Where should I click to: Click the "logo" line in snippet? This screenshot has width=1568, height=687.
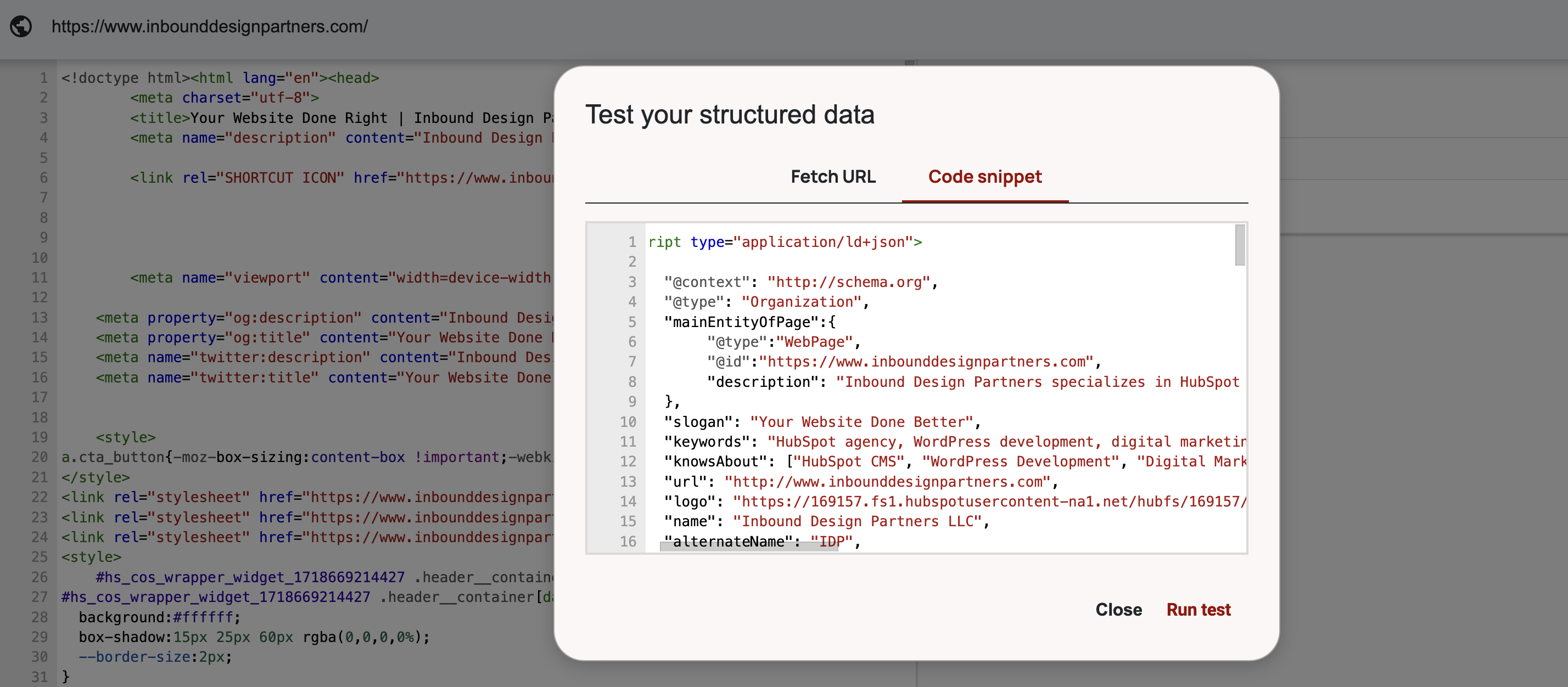pyautogui.click(x=954, y=502)
